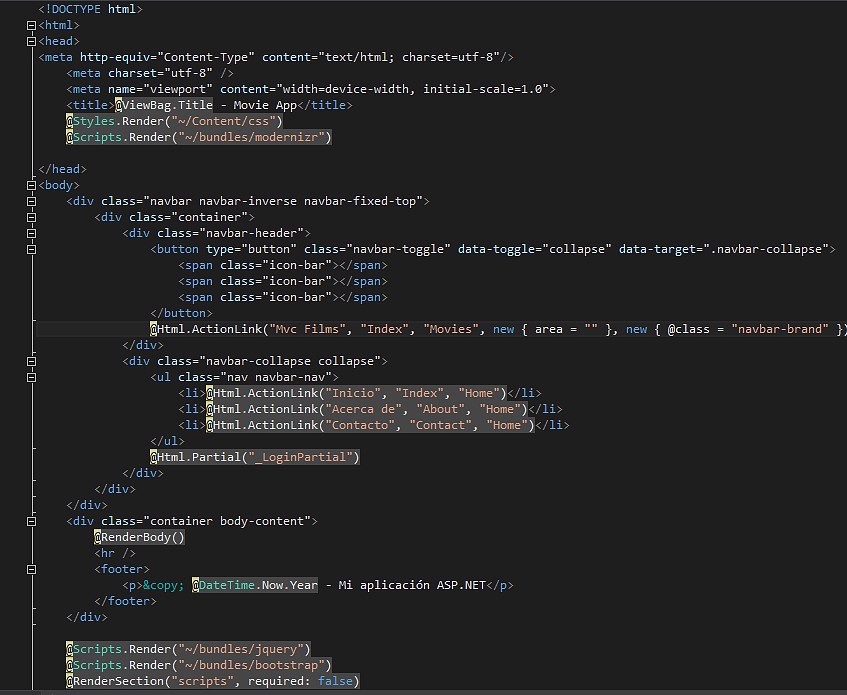The image size is (847, 695).
Task: Collapse the ul nav navbar-nav list
Action: pos(31,377)
